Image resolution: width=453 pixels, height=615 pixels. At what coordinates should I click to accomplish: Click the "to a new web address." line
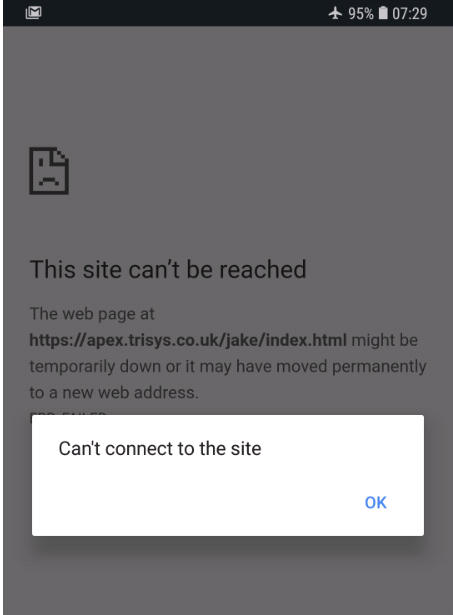point(114,393)
